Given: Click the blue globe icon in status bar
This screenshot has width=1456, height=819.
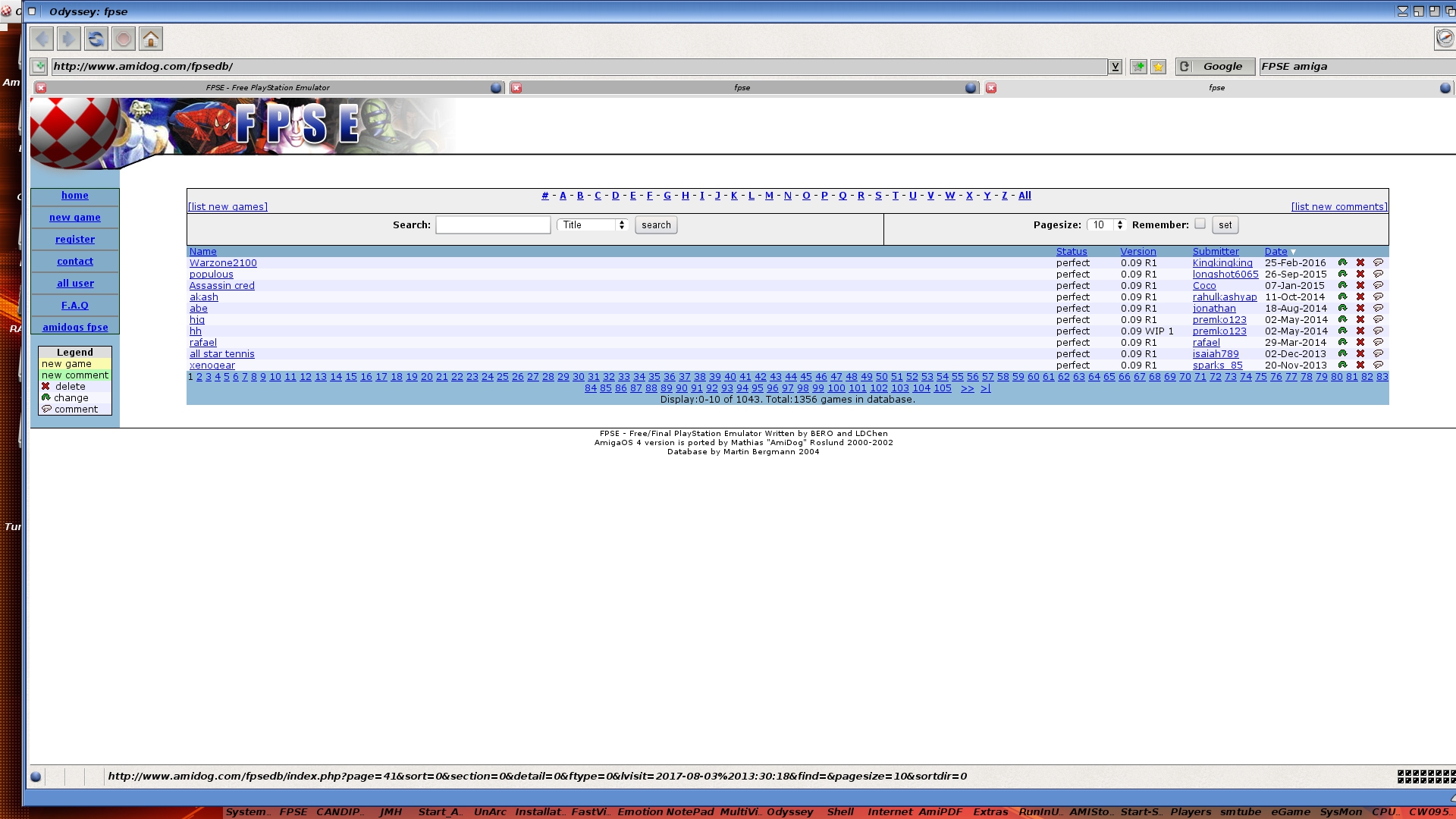Looking at the screenshot, I should (36, 777).
